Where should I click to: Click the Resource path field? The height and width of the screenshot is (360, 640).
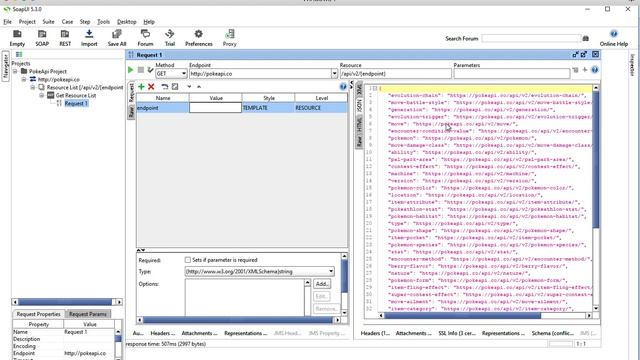tap(396, 74)
